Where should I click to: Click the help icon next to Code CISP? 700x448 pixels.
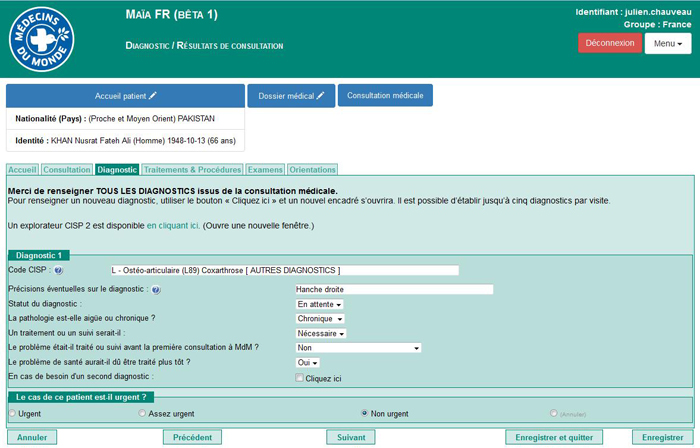[x=58, y=271]
